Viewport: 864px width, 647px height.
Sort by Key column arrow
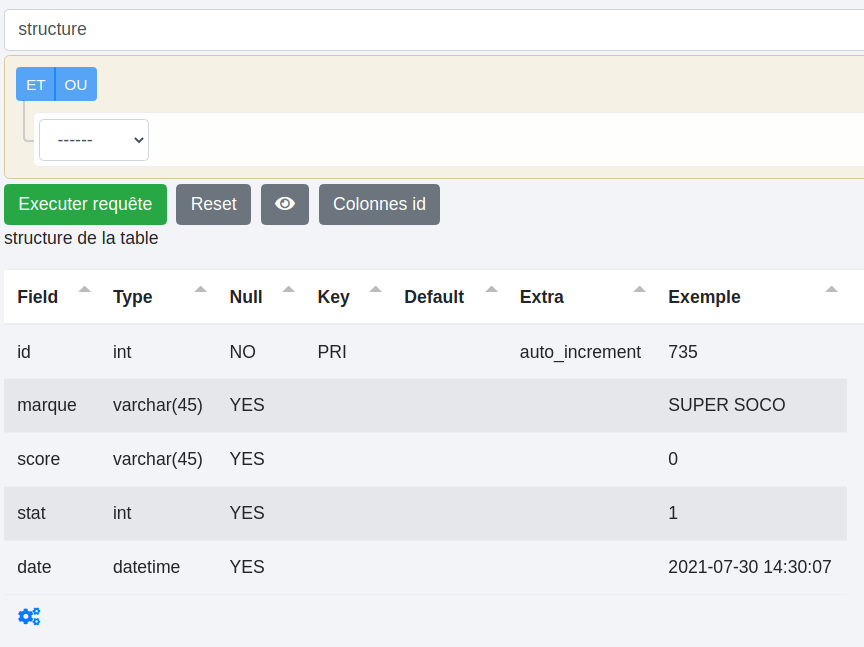click(x=376, y=290)
